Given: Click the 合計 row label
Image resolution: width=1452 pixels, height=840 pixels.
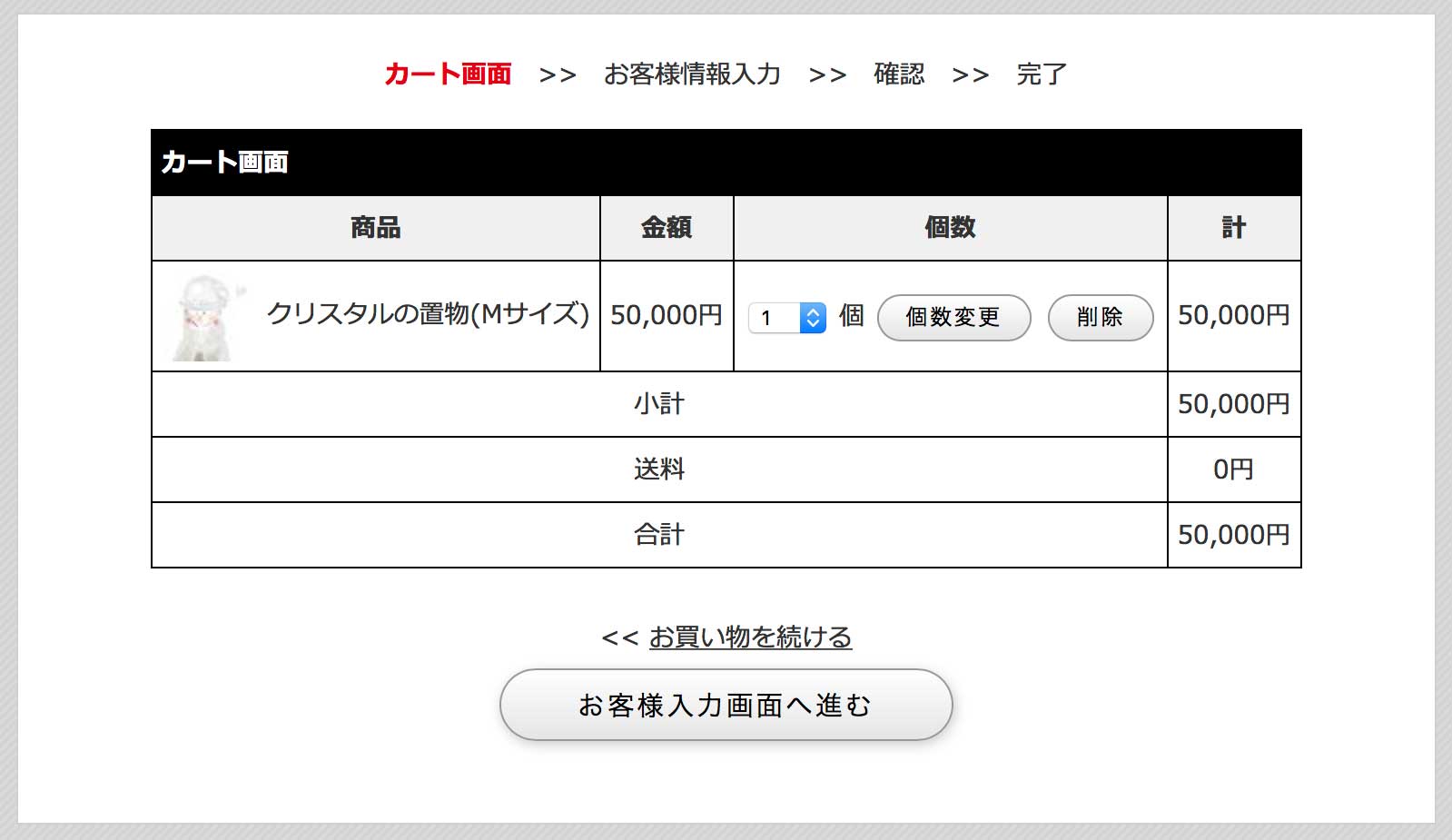Looking at the screenshot, I should click(x=659, y=535).
